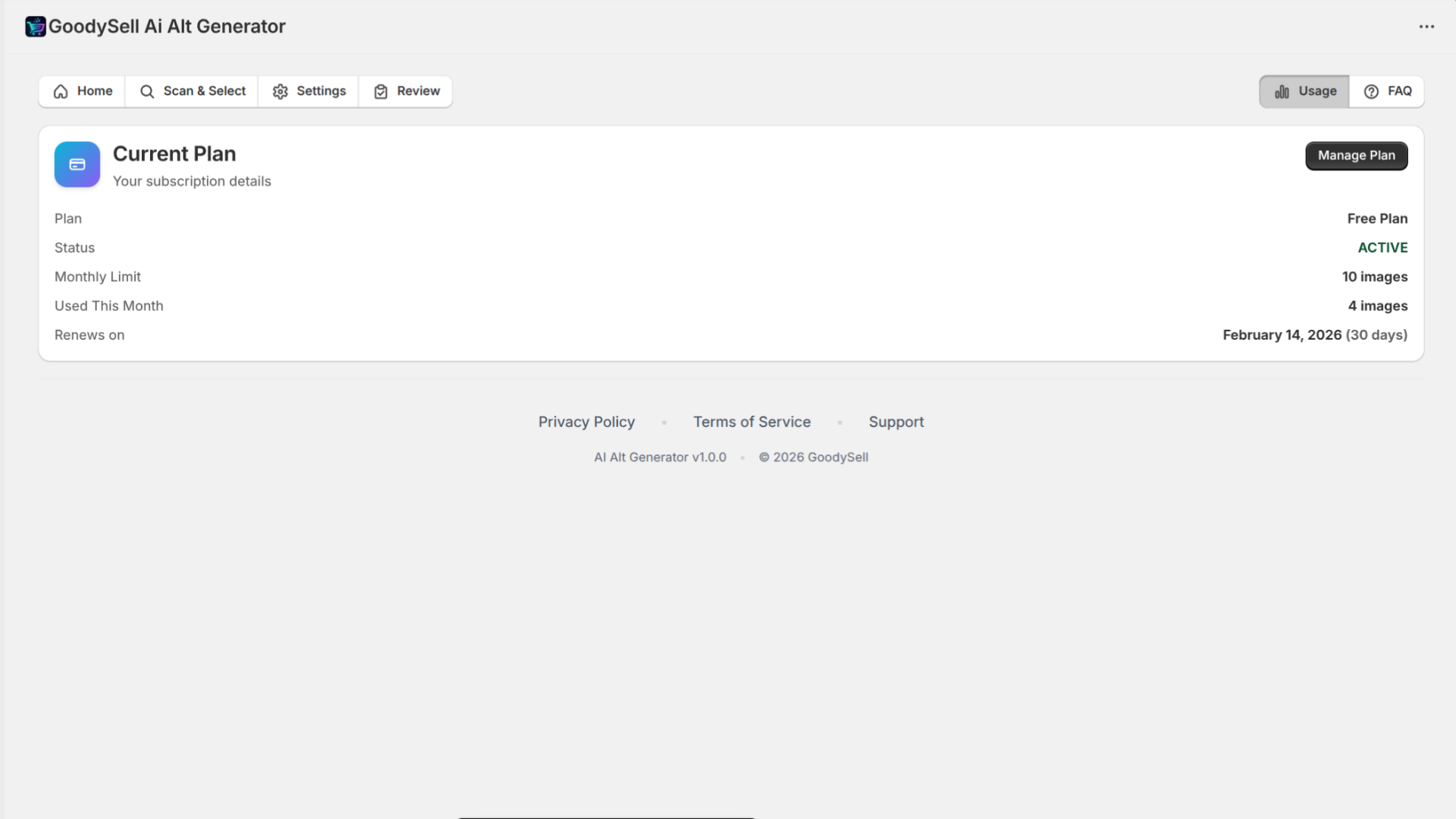Open the Scan & Select tab

pos(192,91)
